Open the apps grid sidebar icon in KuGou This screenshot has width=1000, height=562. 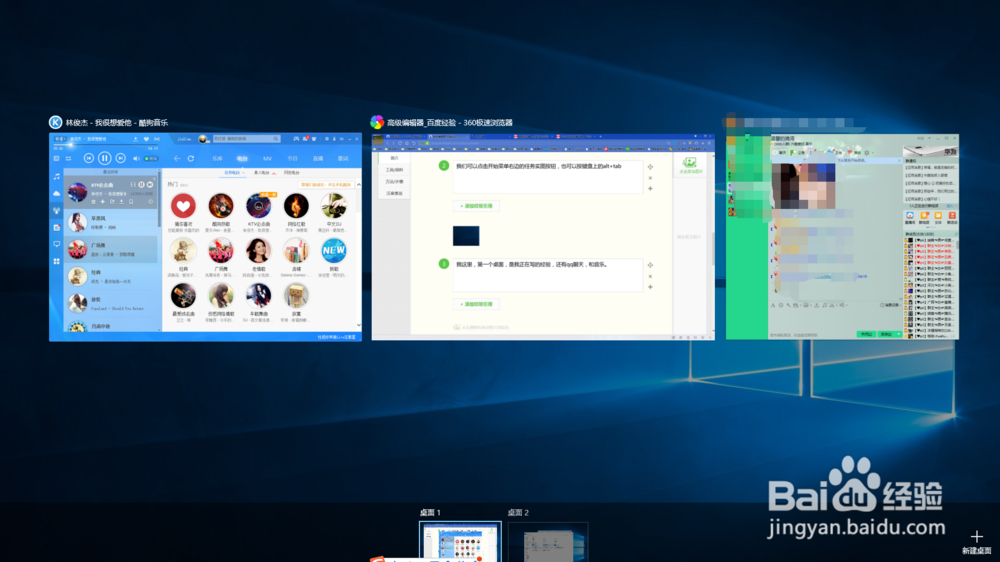(x=57, y=262)
